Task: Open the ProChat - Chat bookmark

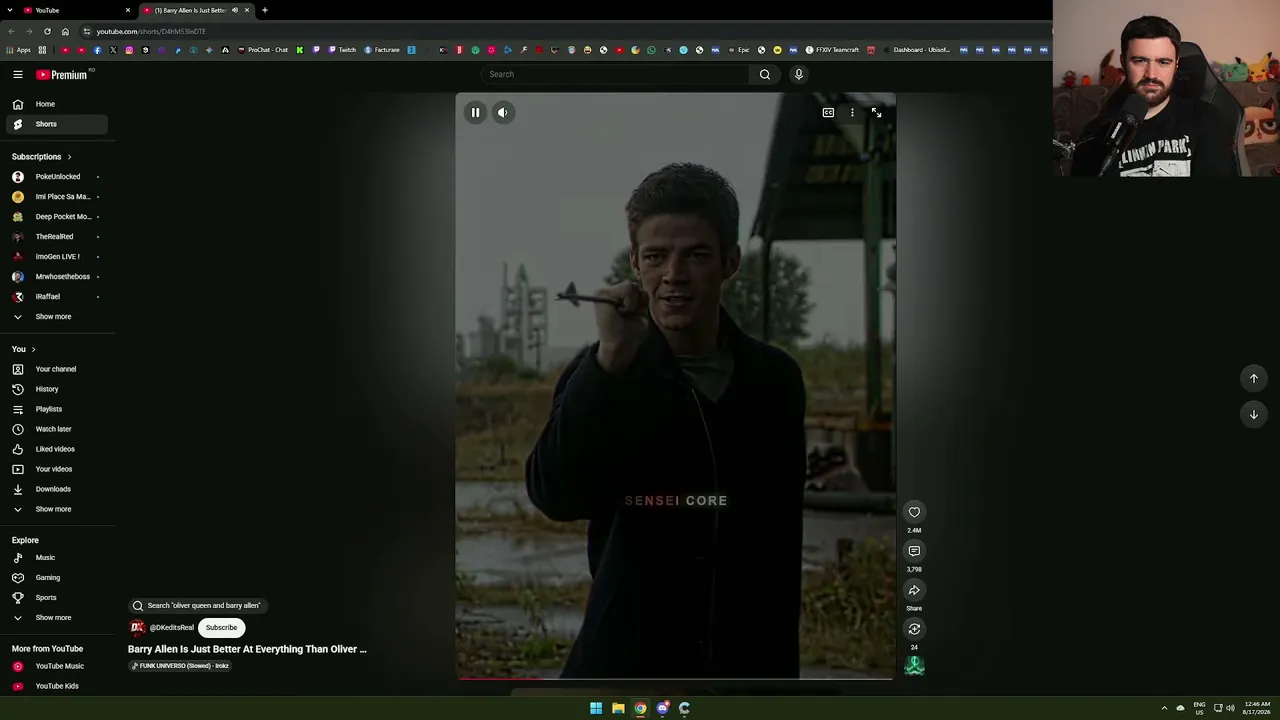Action: point(263,50)
